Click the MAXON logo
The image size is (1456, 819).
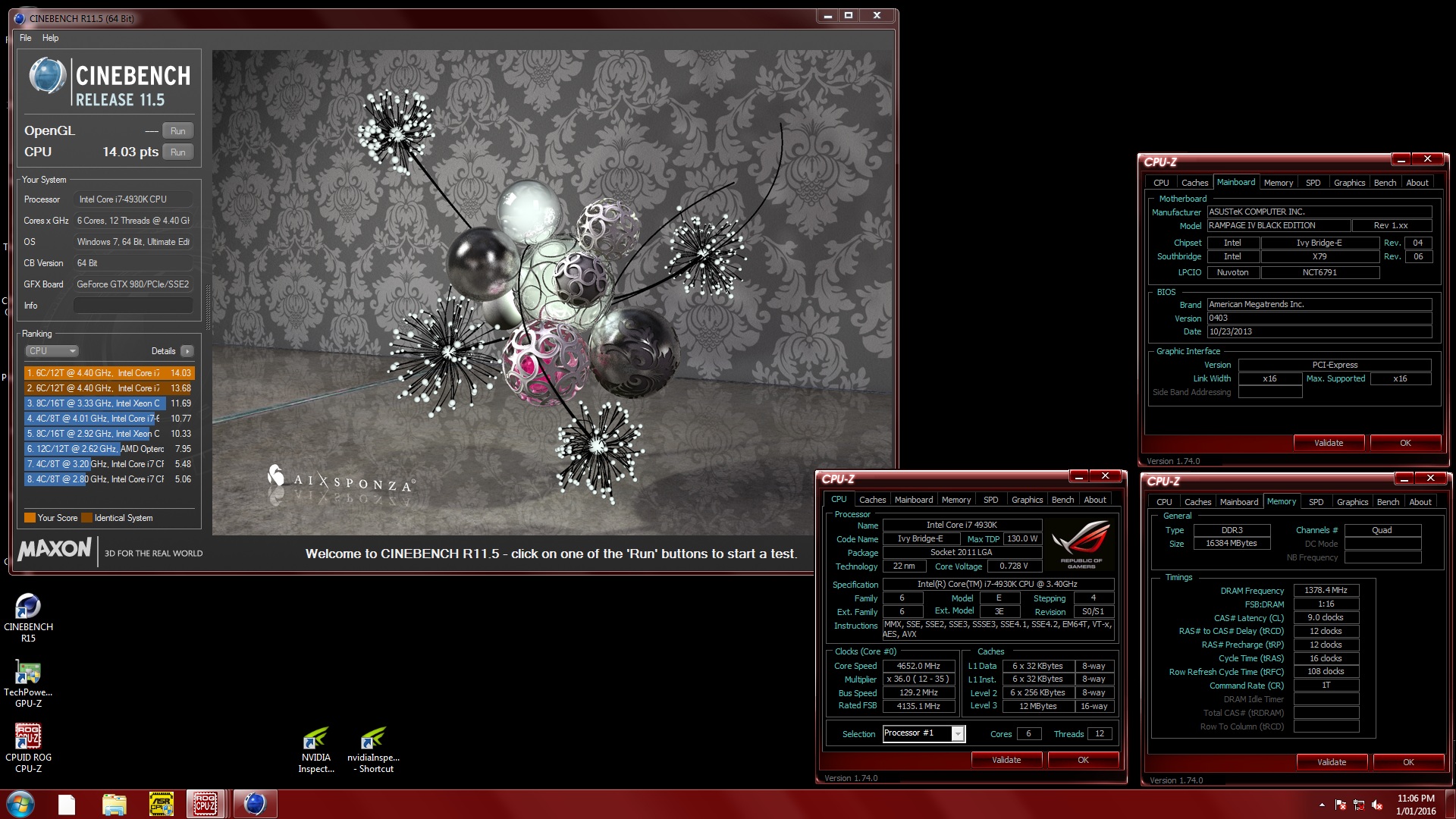point(55,548)
